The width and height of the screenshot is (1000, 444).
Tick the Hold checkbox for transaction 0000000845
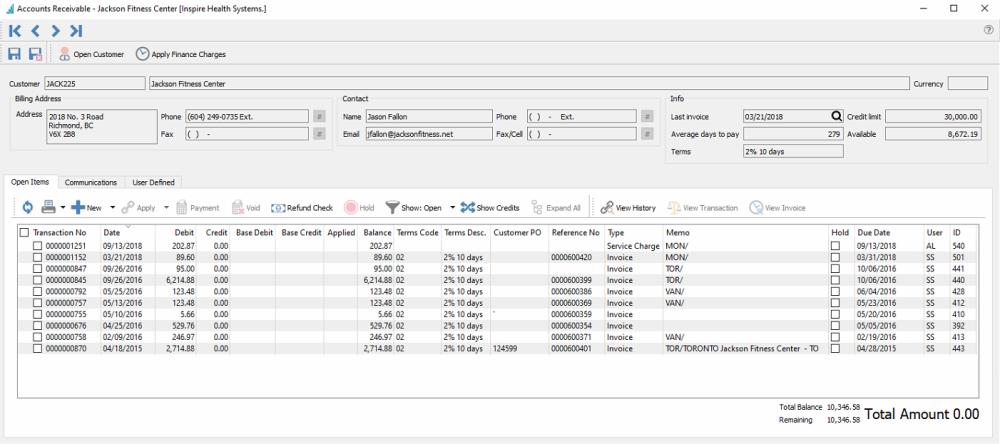coord(835,282)
